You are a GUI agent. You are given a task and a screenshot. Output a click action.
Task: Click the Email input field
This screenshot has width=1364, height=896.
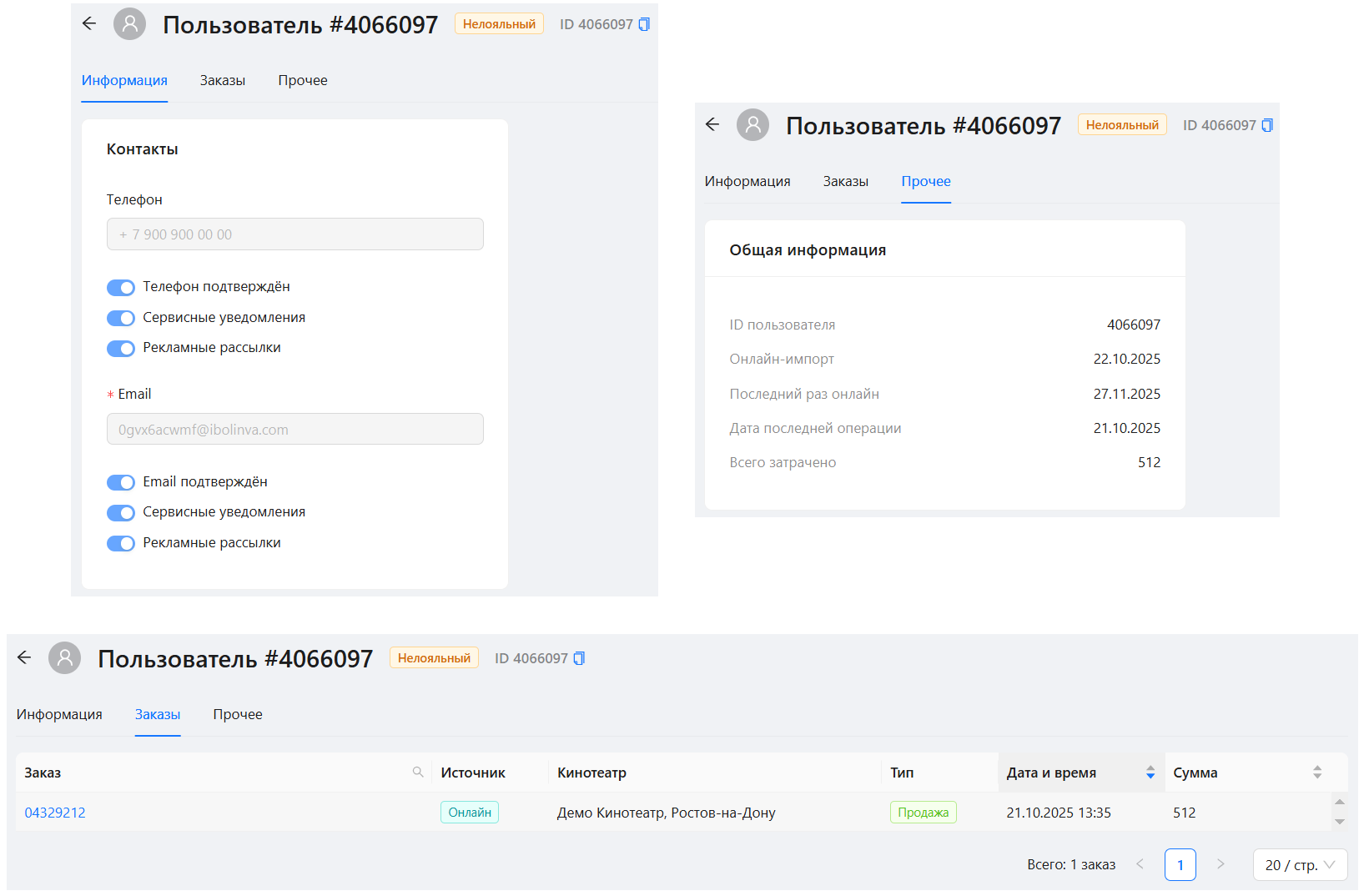click(x=294, y=430)
